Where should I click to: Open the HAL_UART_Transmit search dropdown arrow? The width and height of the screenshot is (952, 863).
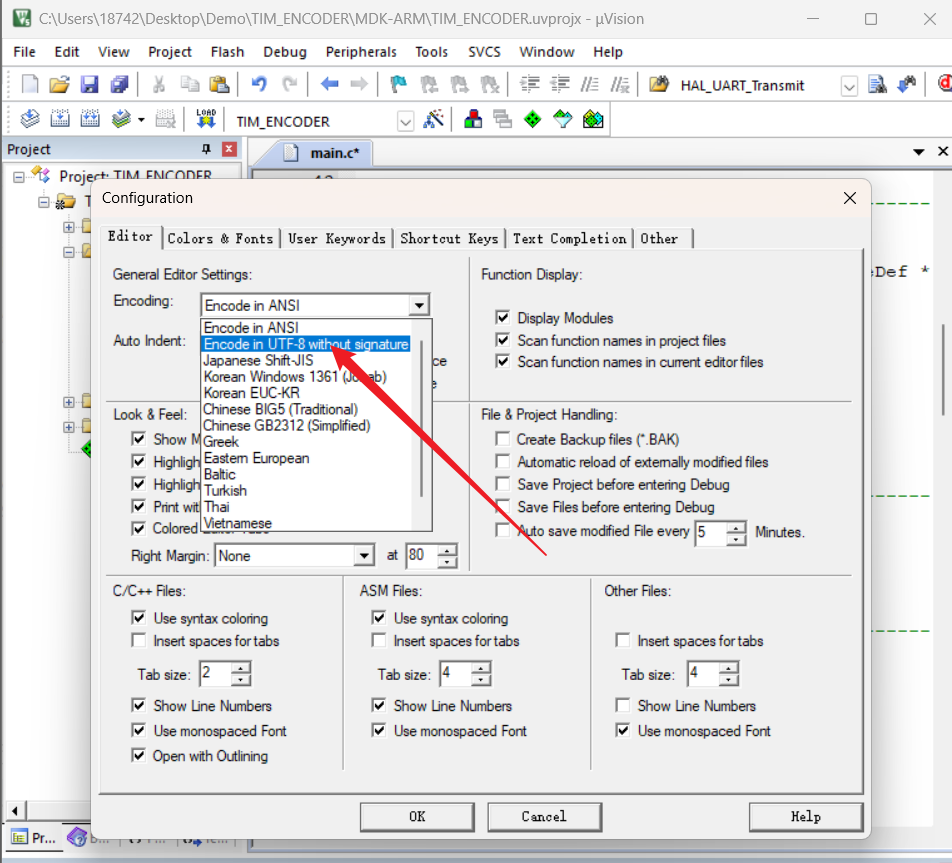[849, 87]
